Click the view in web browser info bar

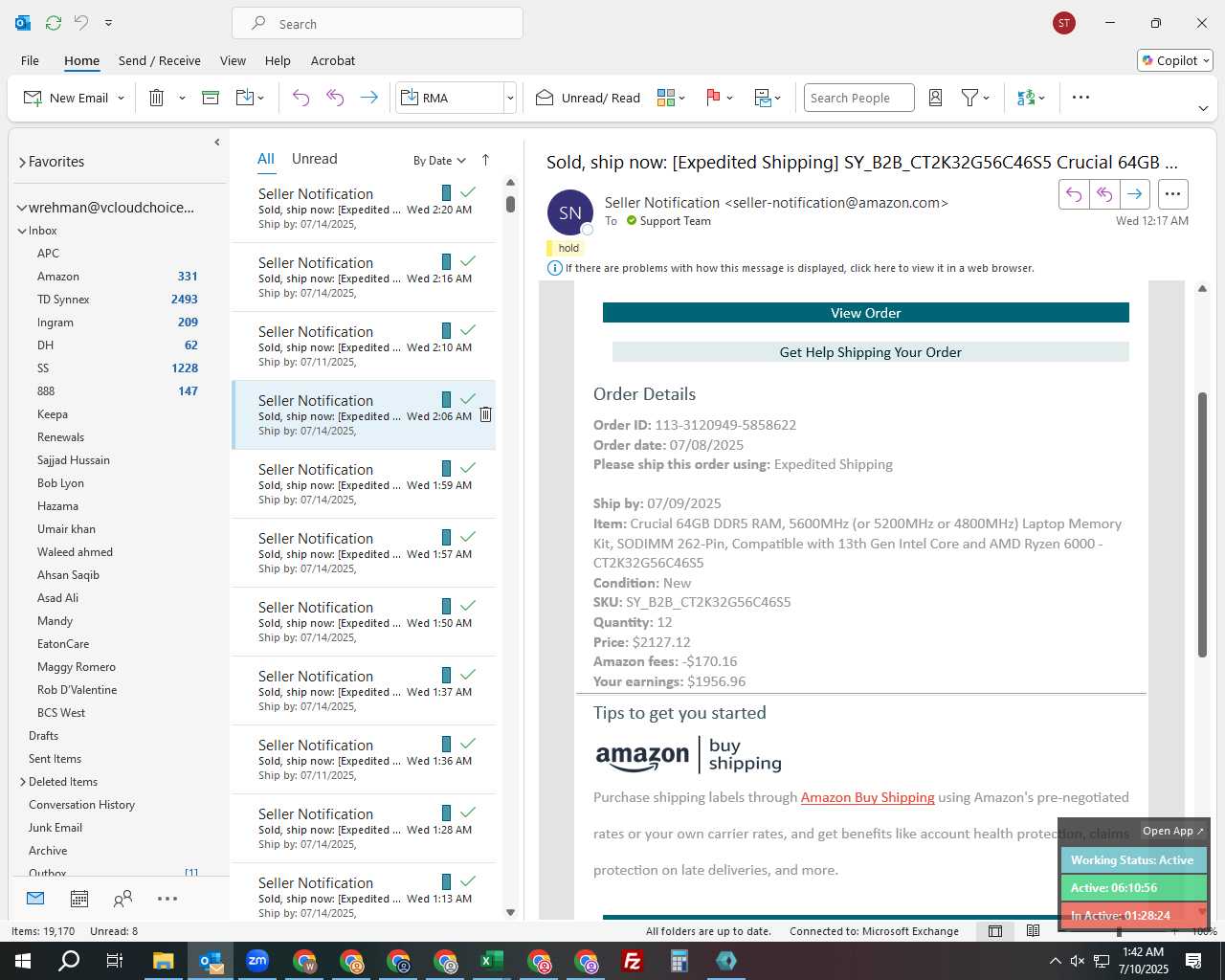[x=799, y=268]
